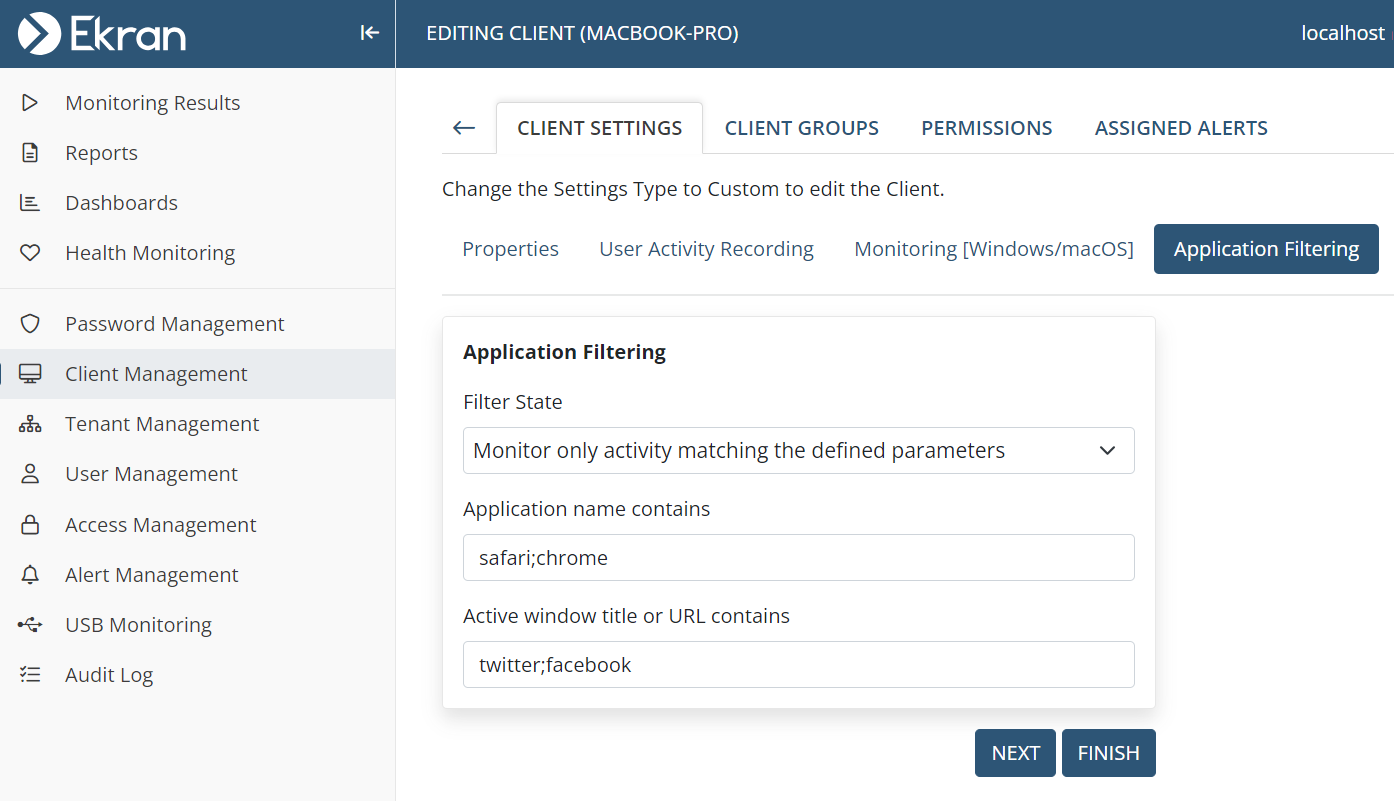
Task: Switch to the Client Groups tab
Action: point(801,128)
